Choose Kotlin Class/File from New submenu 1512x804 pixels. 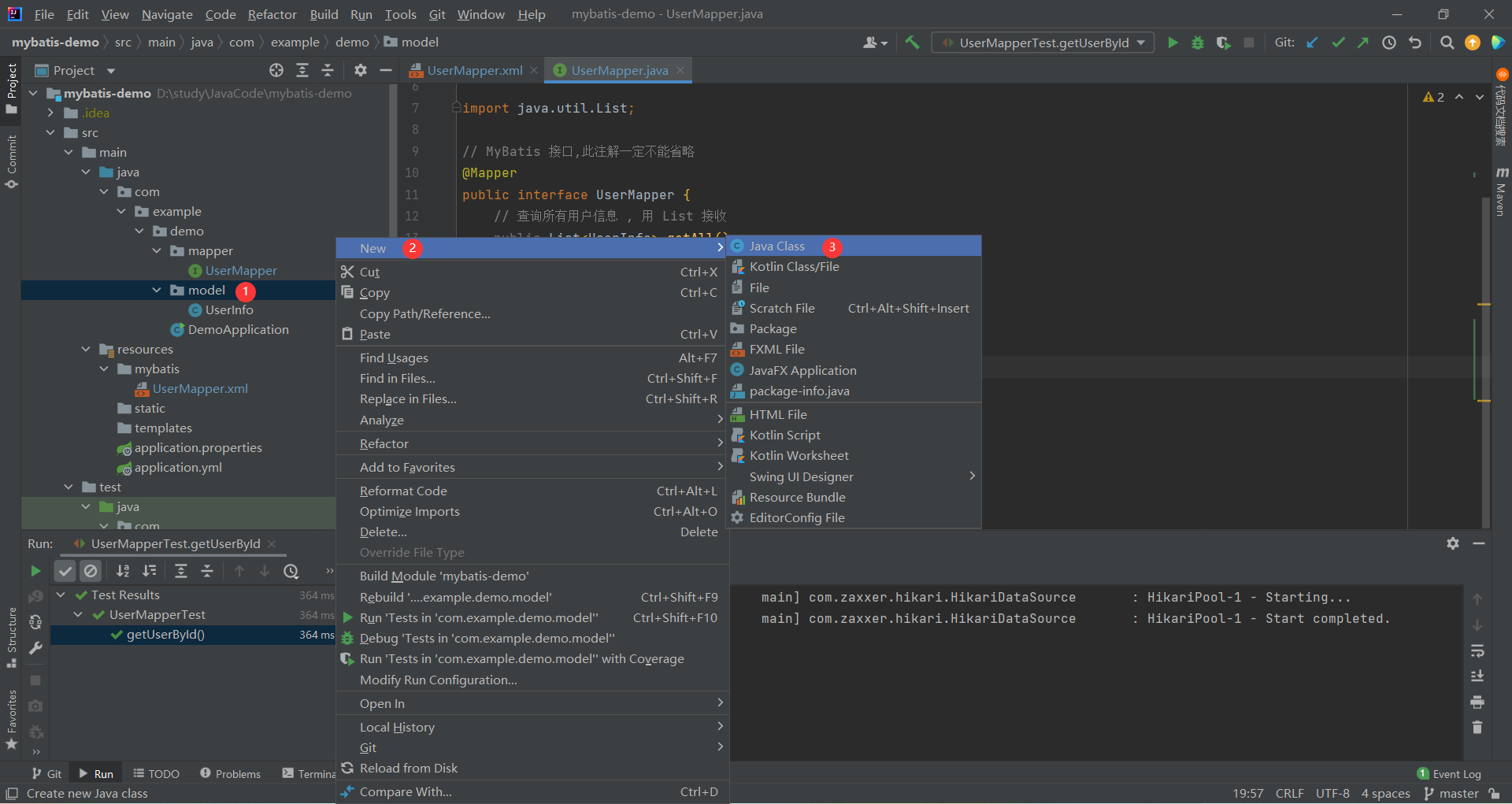854,267
